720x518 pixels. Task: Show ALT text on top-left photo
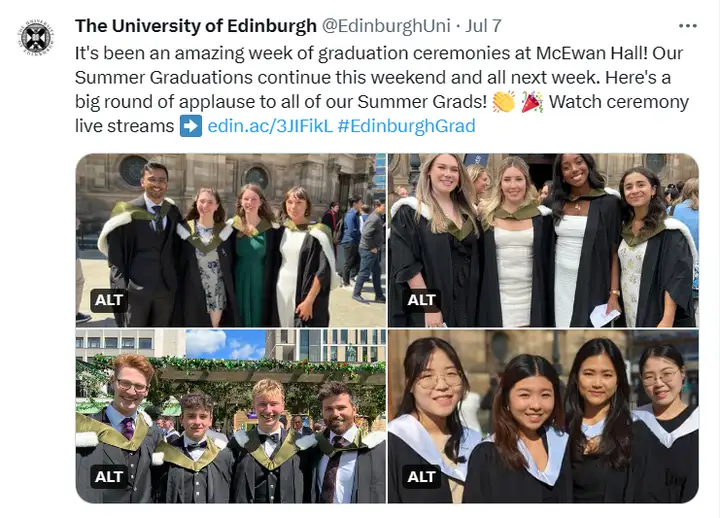coord(109,300)
